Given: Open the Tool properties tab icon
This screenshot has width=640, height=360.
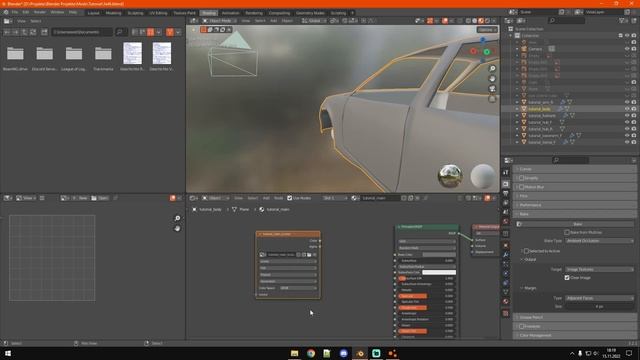Looking at the screenshot, I should (506, 173).
